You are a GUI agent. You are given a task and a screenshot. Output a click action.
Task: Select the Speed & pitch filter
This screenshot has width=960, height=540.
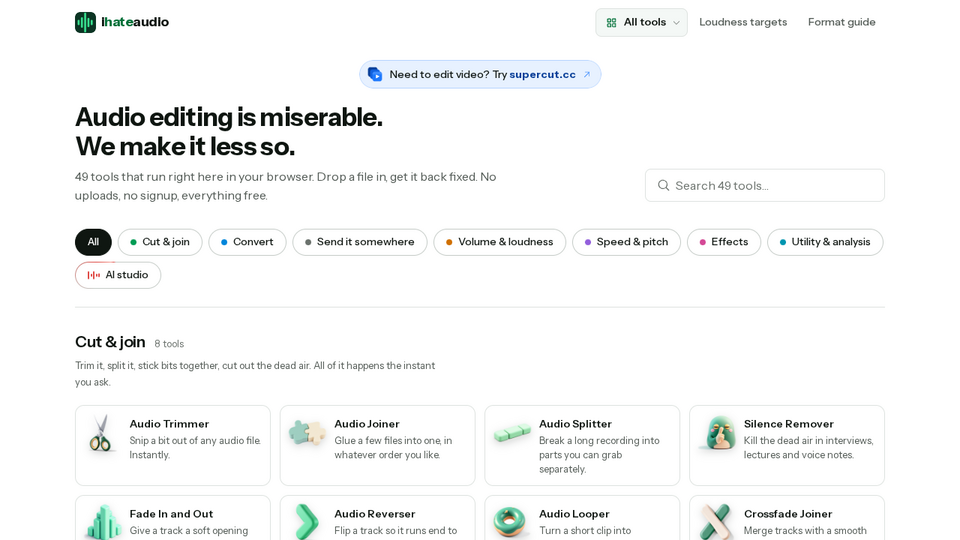pyautogui.click(x=626, y=242)
